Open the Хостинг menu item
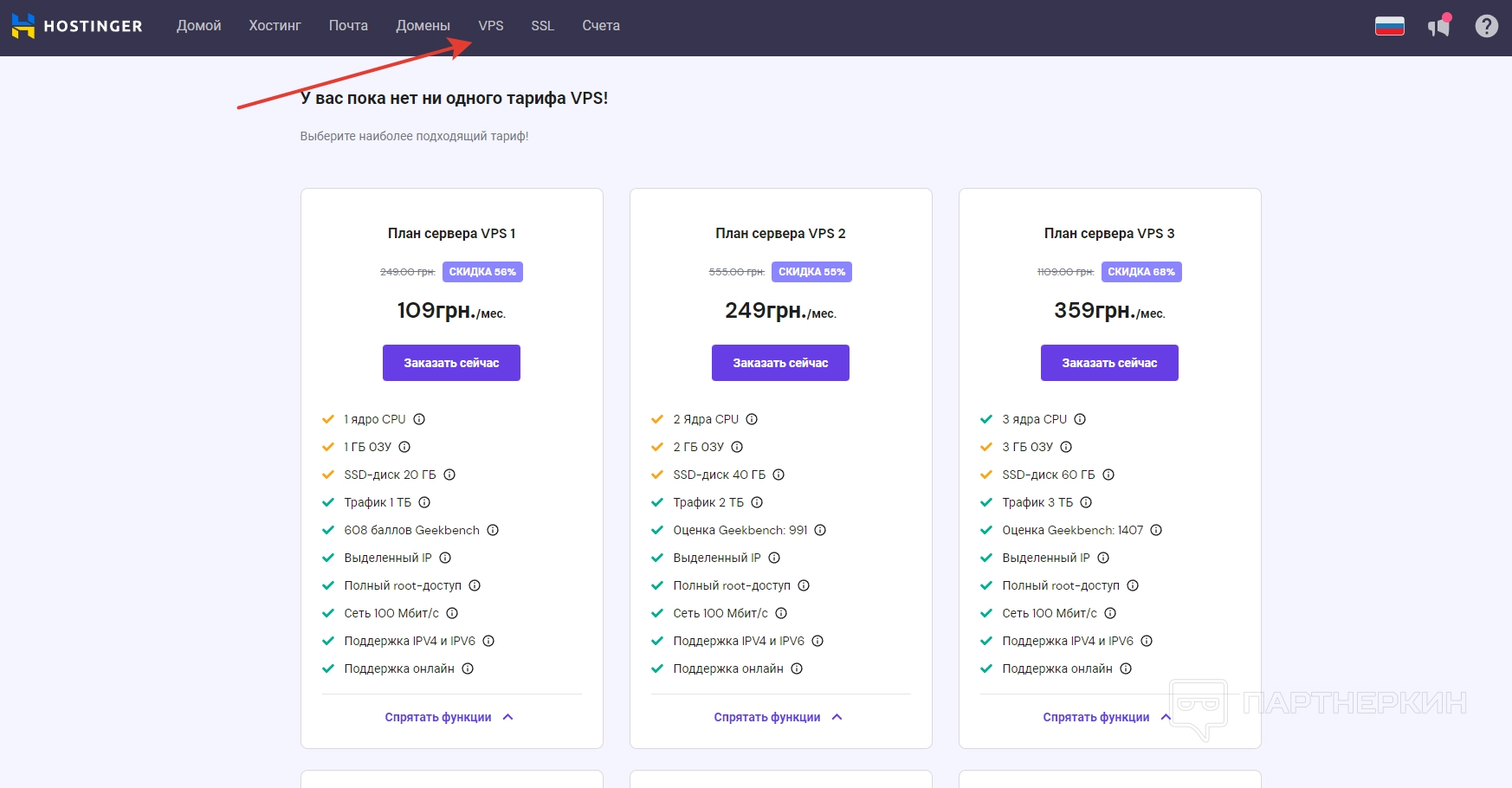This screenshot has height=788, width=1512. click(x=275, y=26)
